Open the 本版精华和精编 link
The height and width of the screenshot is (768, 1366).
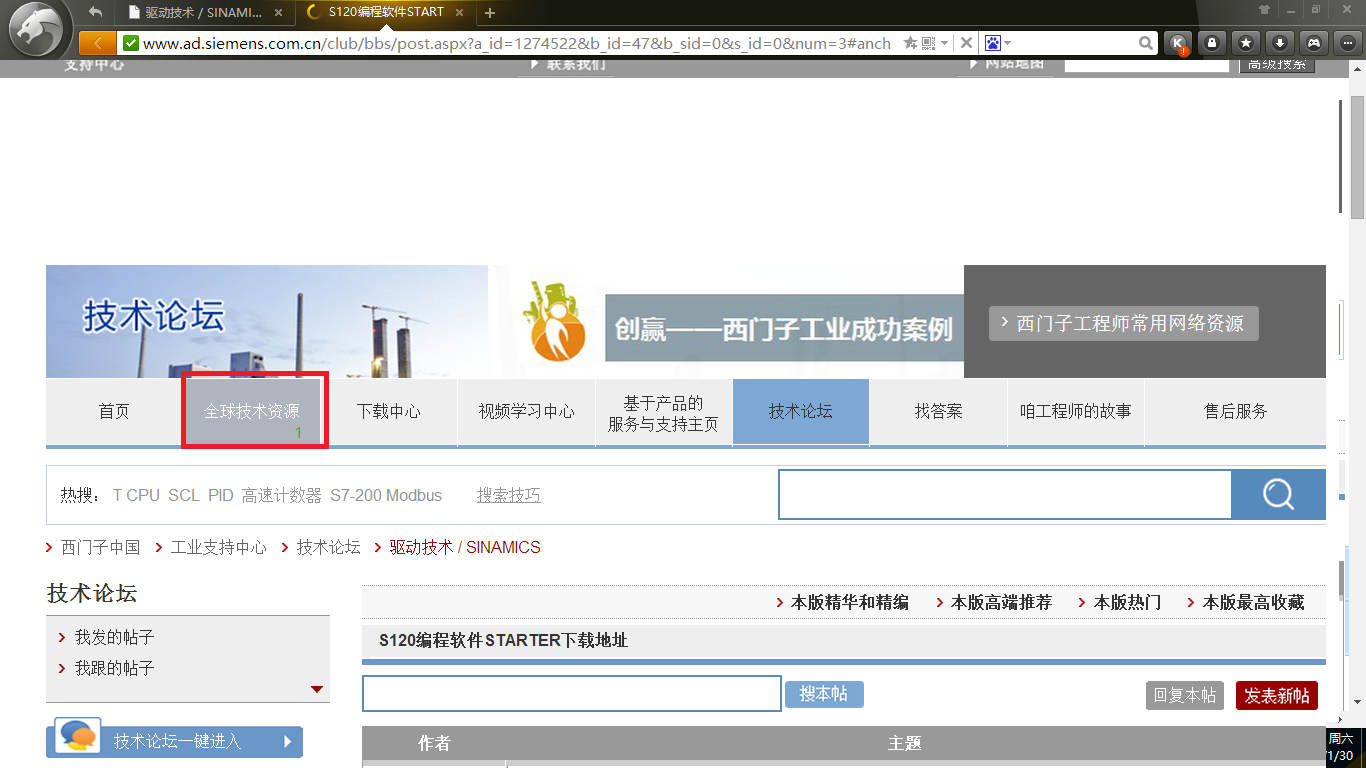click(850, 602)
